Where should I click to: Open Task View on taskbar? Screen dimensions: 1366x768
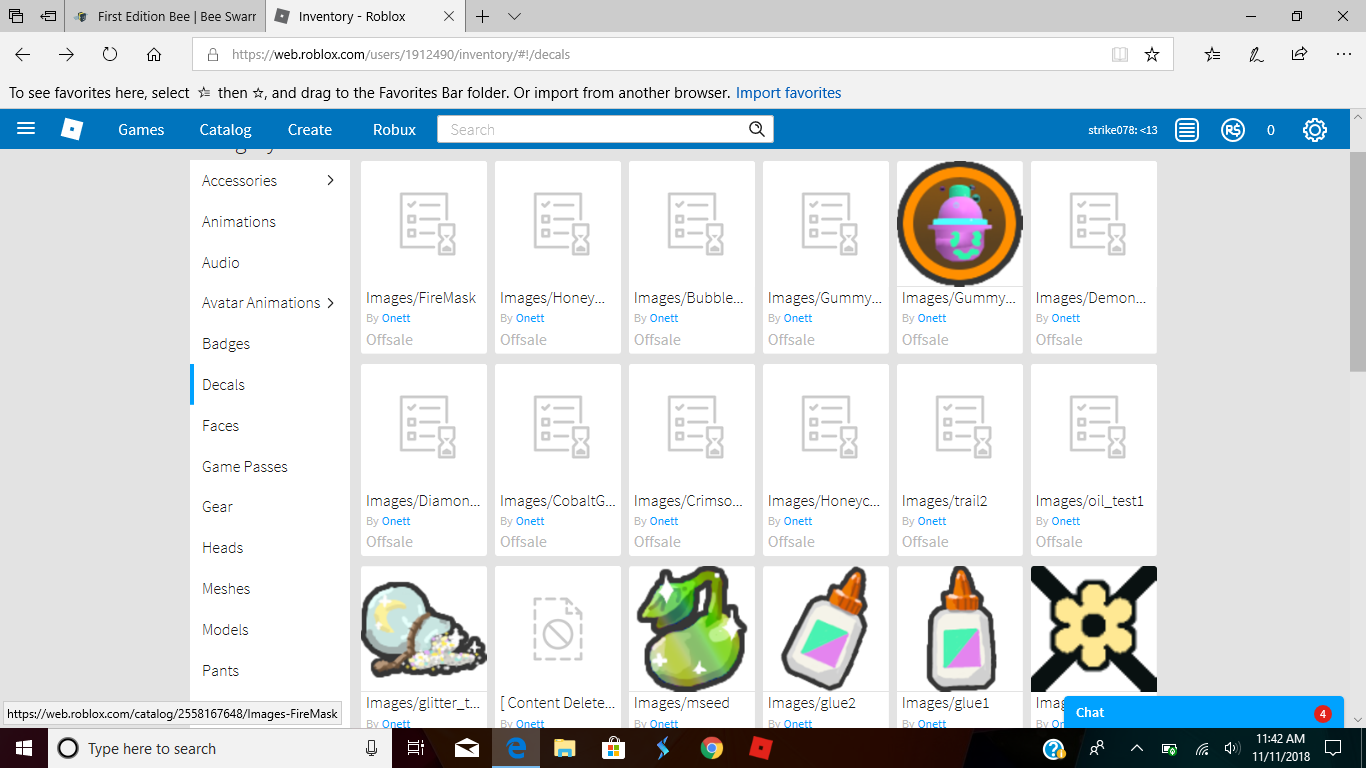coord(417,748)
